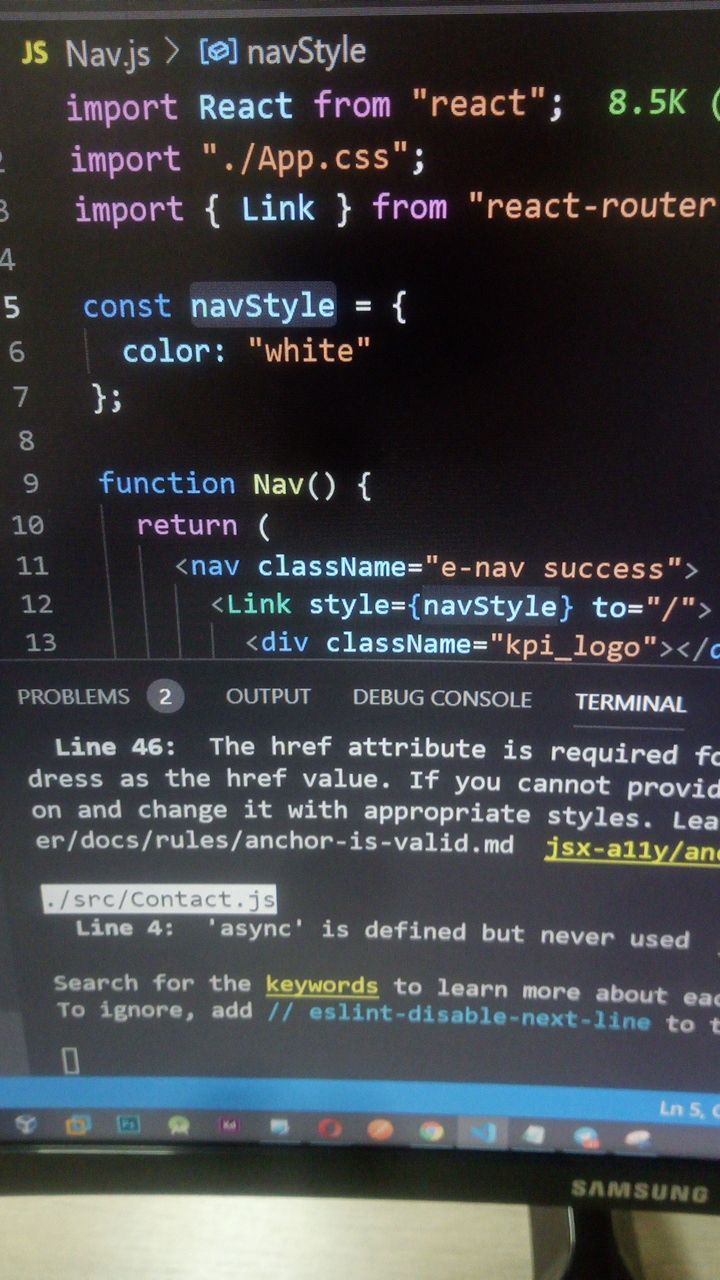Click the terminal cursor prompt box
Viewport: 720px width, 1280px height.
(69, 1060)
